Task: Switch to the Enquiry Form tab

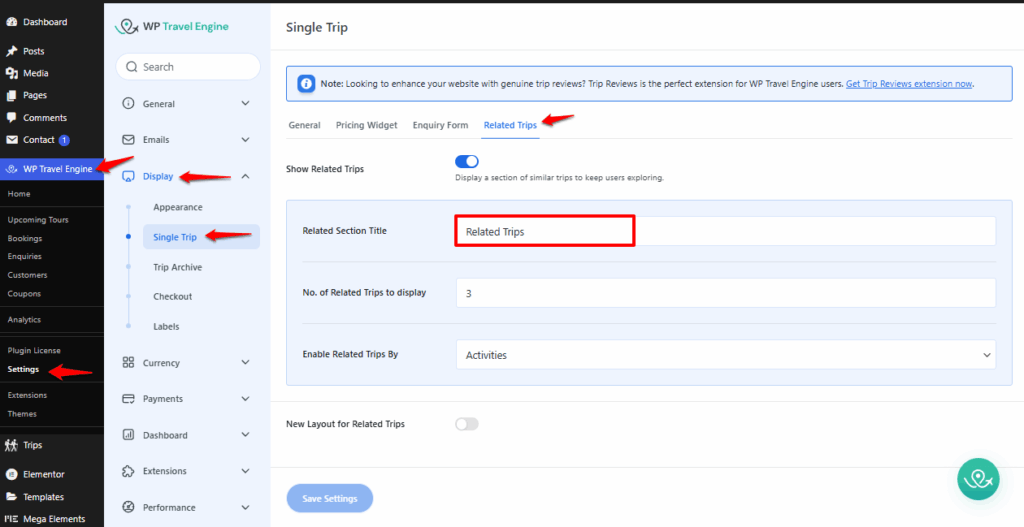Action: [440, 125]
